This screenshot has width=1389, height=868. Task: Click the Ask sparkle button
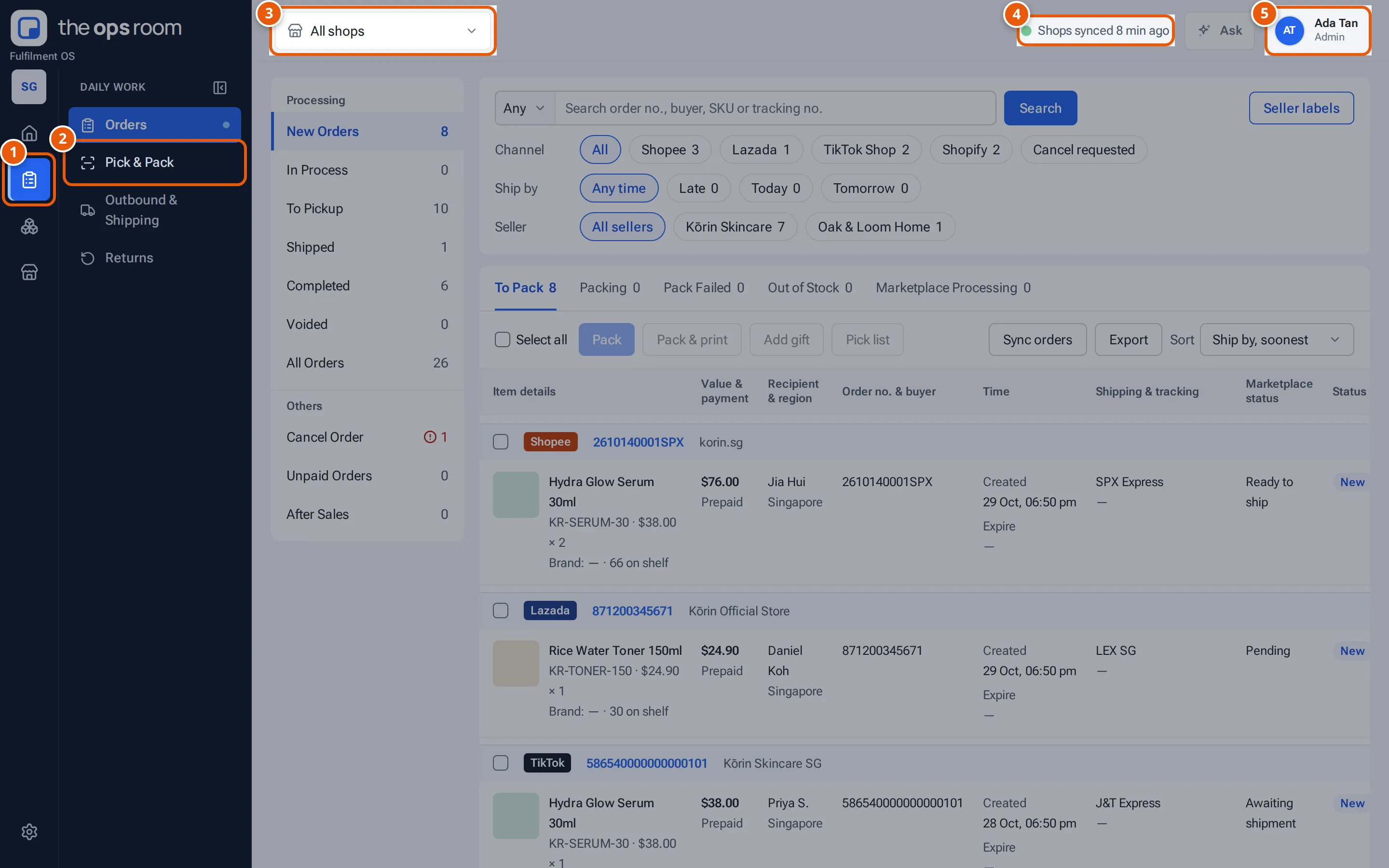click(x=1220, y=30)
